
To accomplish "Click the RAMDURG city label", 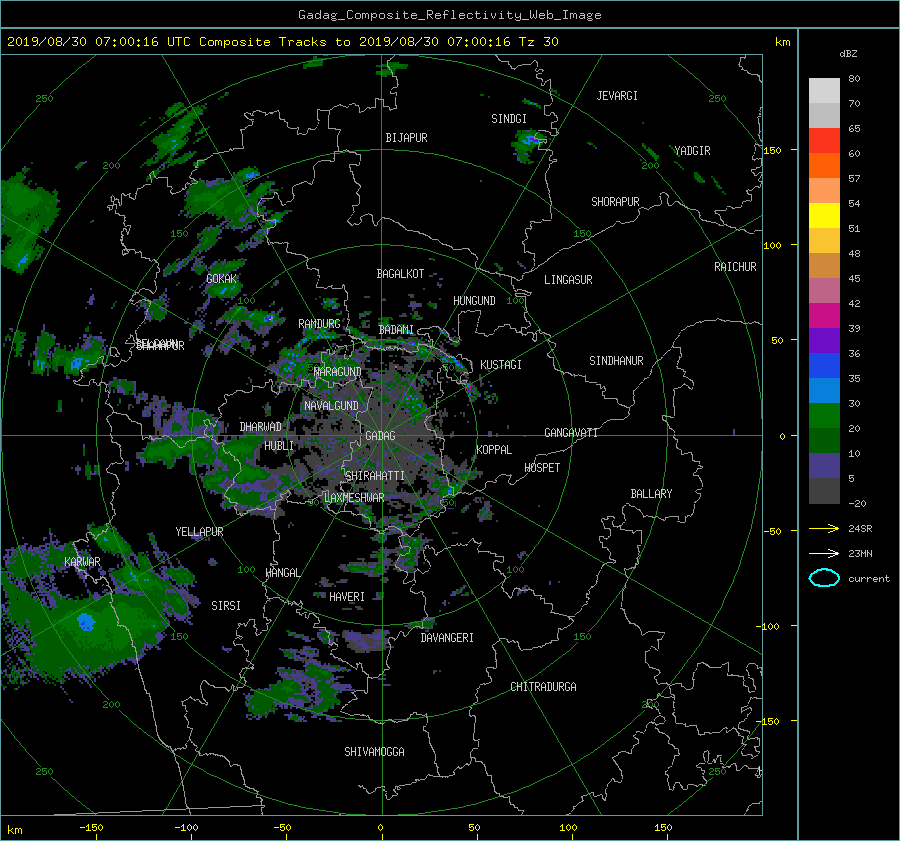I will (319, 324).
